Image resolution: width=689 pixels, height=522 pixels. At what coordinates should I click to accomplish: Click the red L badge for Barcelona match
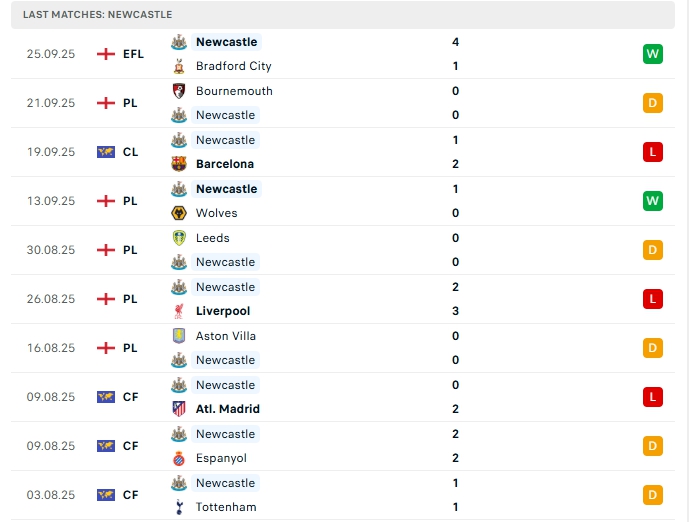653,152
